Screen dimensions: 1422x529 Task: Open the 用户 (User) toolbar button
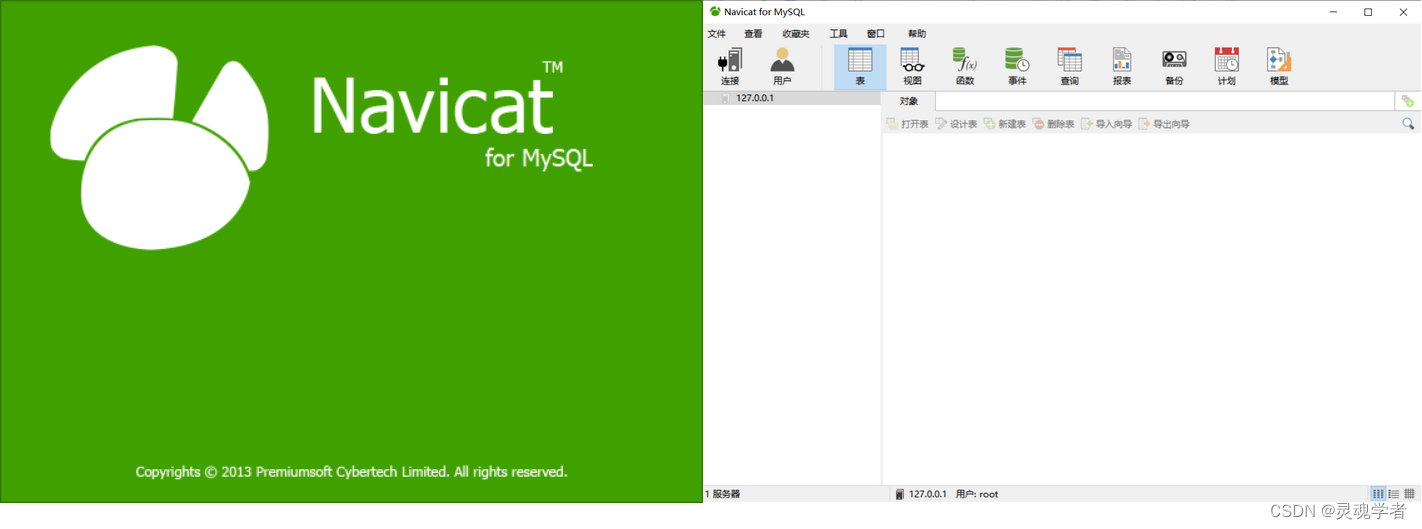[x=782, y=67]
